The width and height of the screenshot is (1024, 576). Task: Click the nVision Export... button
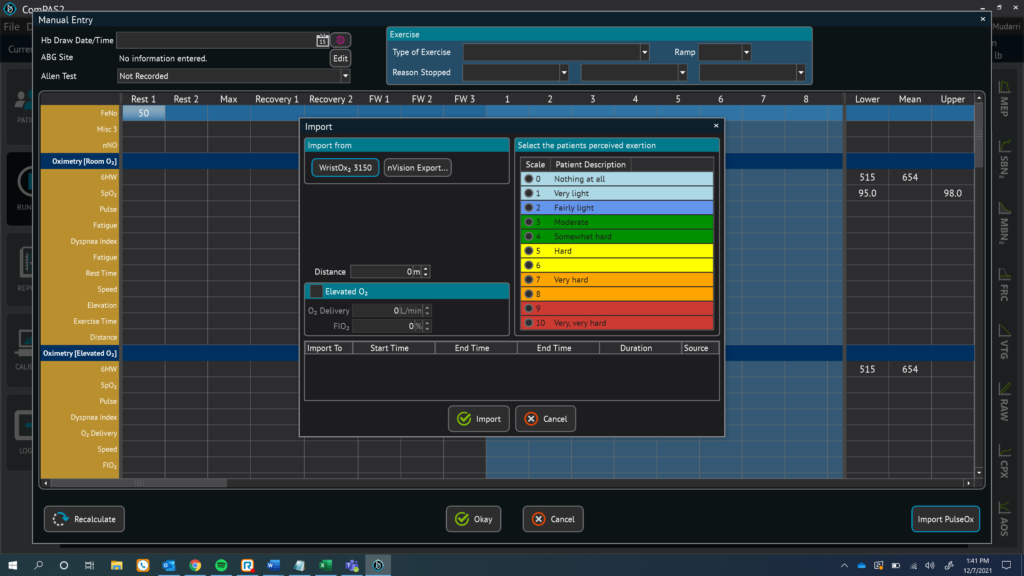(x=417, y=168)
